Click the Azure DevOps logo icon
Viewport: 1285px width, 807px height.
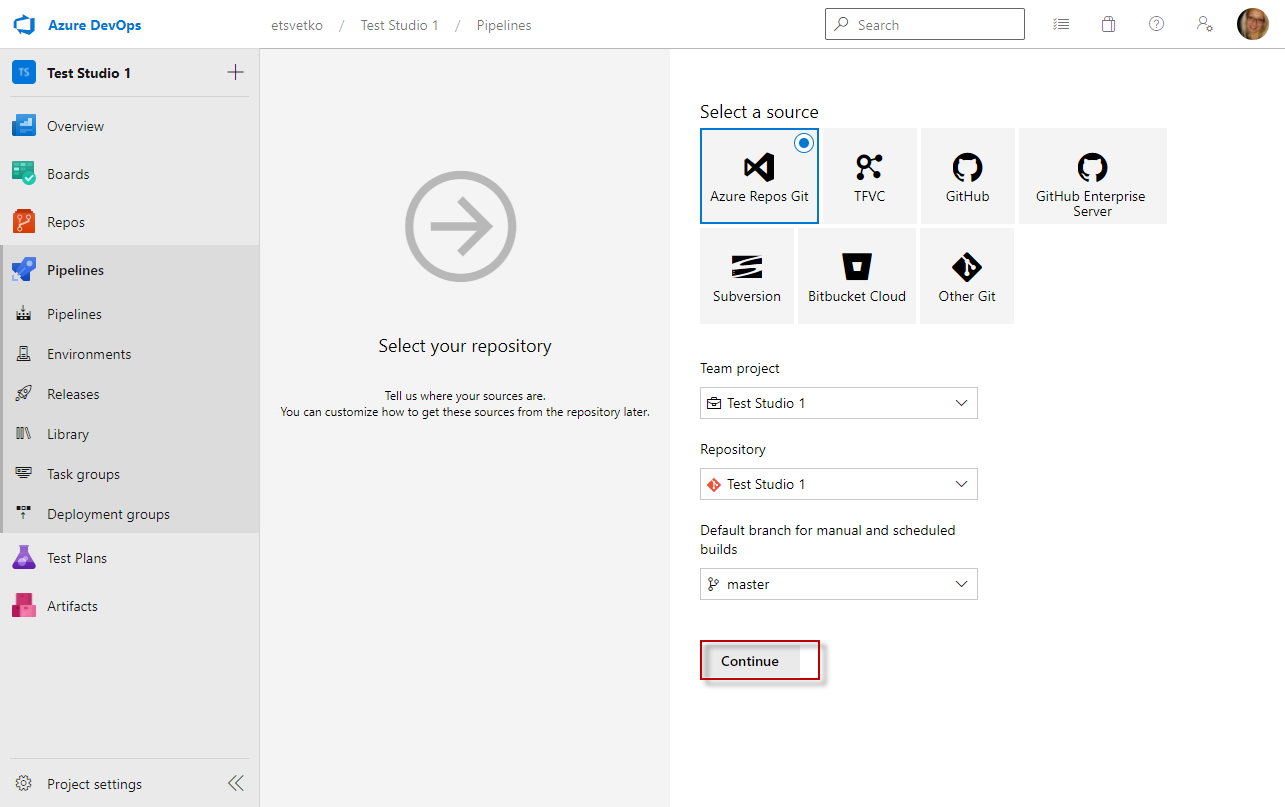[x=24, y=25]
